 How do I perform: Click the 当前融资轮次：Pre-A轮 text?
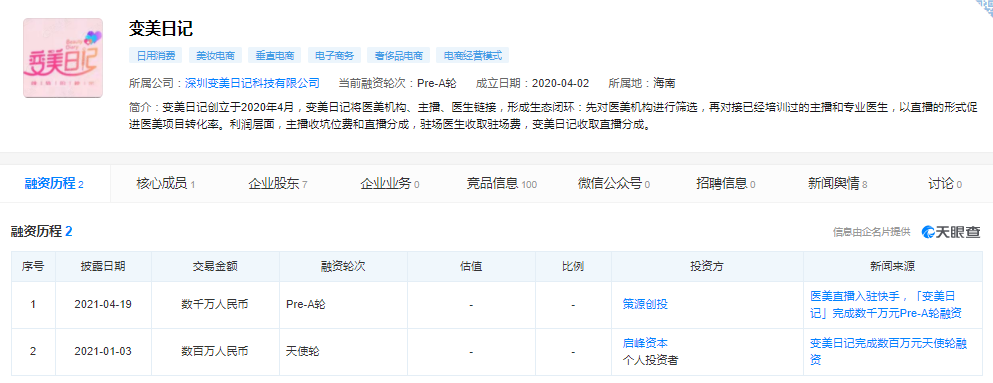point(397,83)
